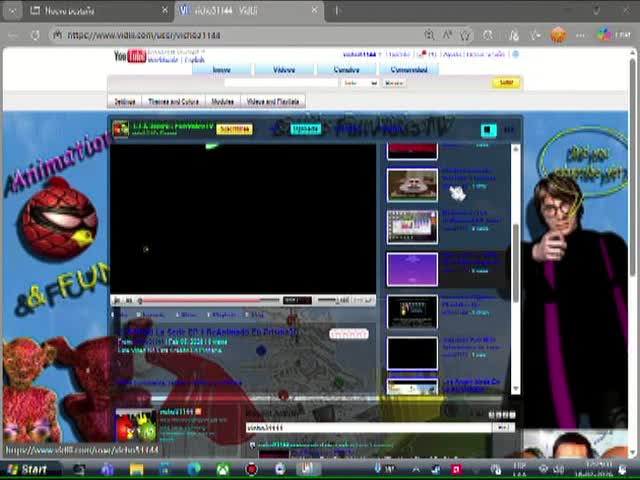
Task: Select the Videos and Playlists tab
Action: coord(272,101)
